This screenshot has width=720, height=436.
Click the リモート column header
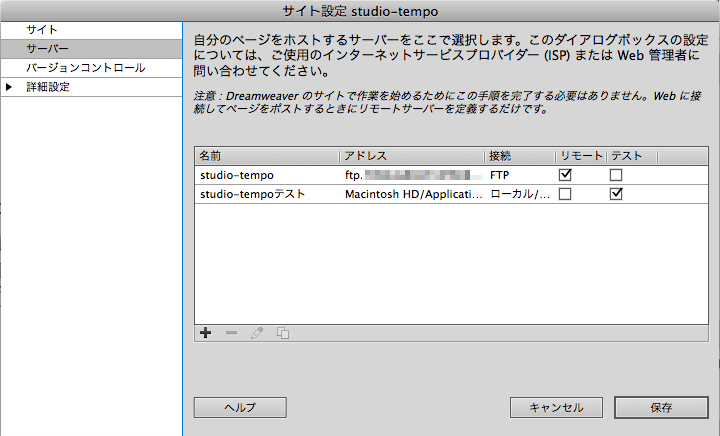(581, 156)
